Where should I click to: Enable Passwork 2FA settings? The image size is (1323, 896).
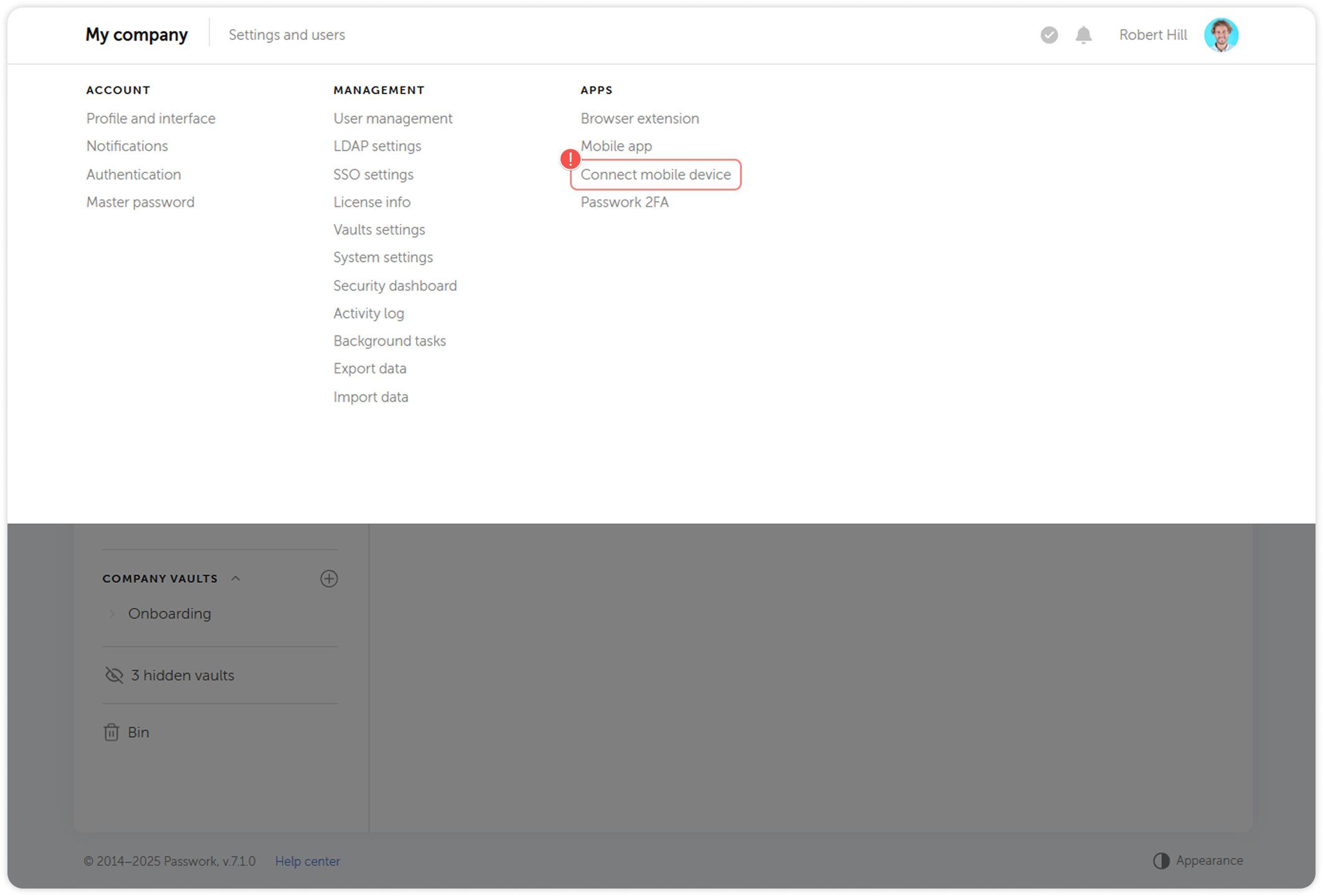point(625,202)
